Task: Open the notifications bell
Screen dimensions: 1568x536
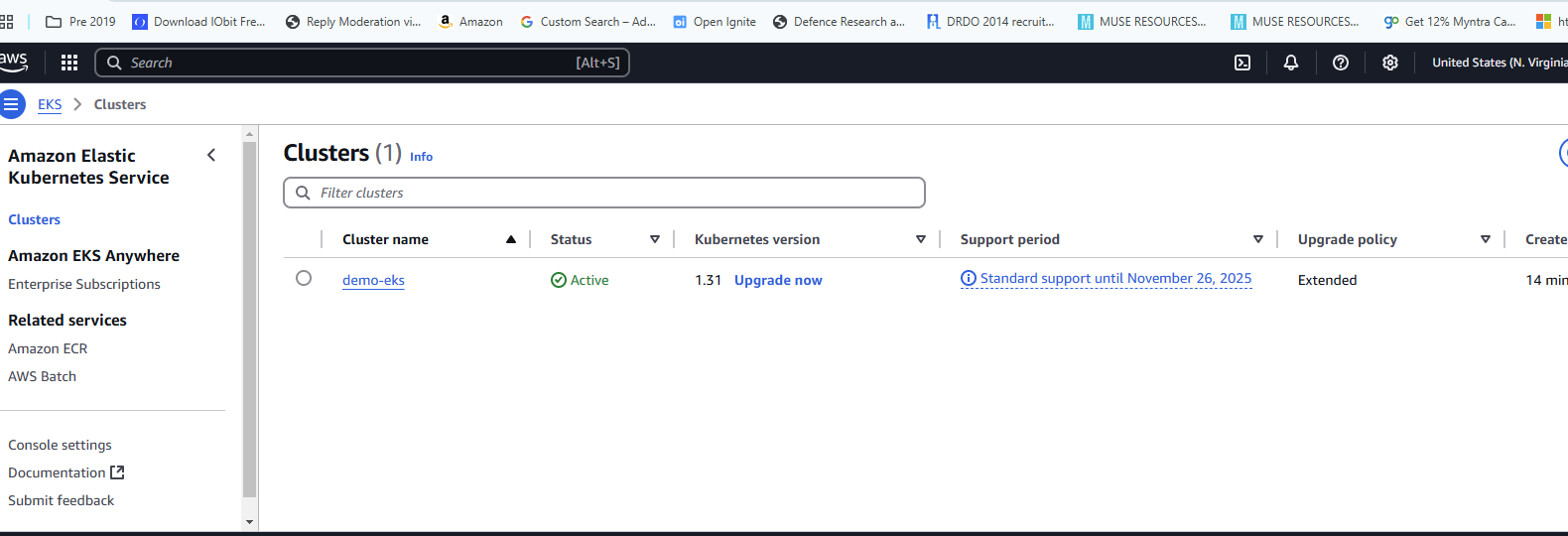Action: pyautogui.click(x=1291, y=63)
